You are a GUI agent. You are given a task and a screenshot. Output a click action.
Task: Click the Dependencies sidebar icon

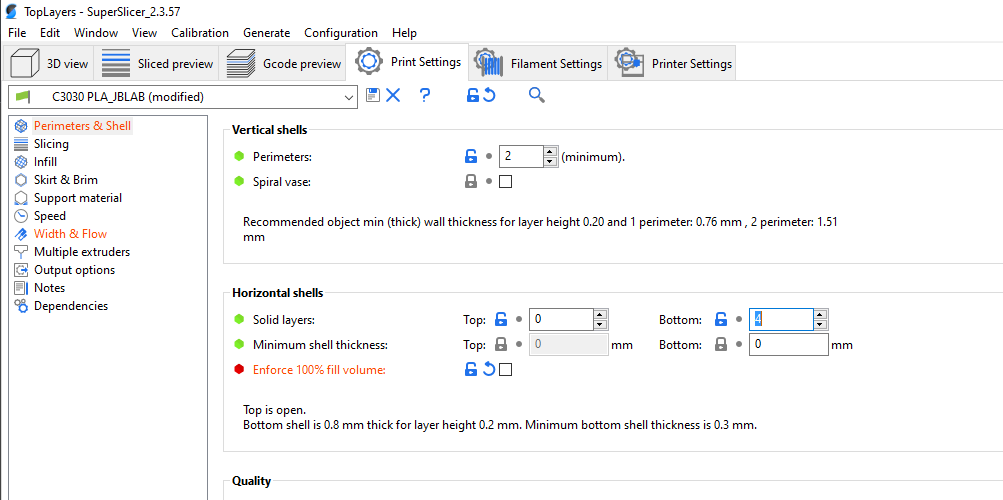(x=21, y=306)
